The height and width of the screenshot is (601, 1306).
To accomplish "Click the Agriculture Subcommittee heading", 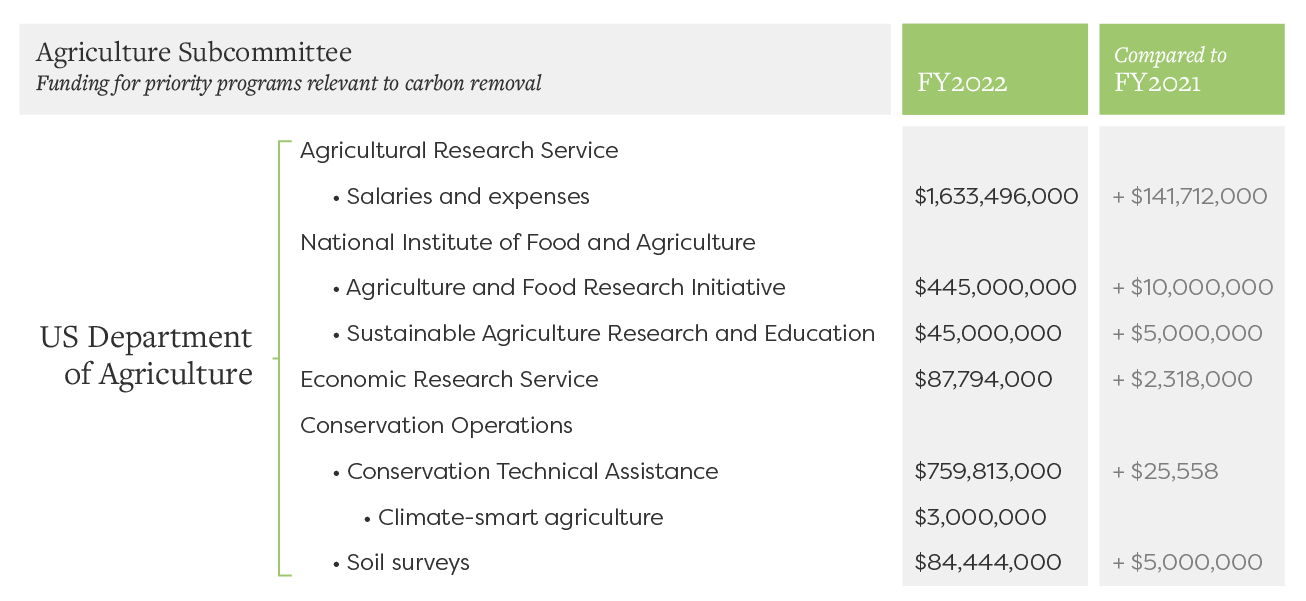I will point(194,52).
